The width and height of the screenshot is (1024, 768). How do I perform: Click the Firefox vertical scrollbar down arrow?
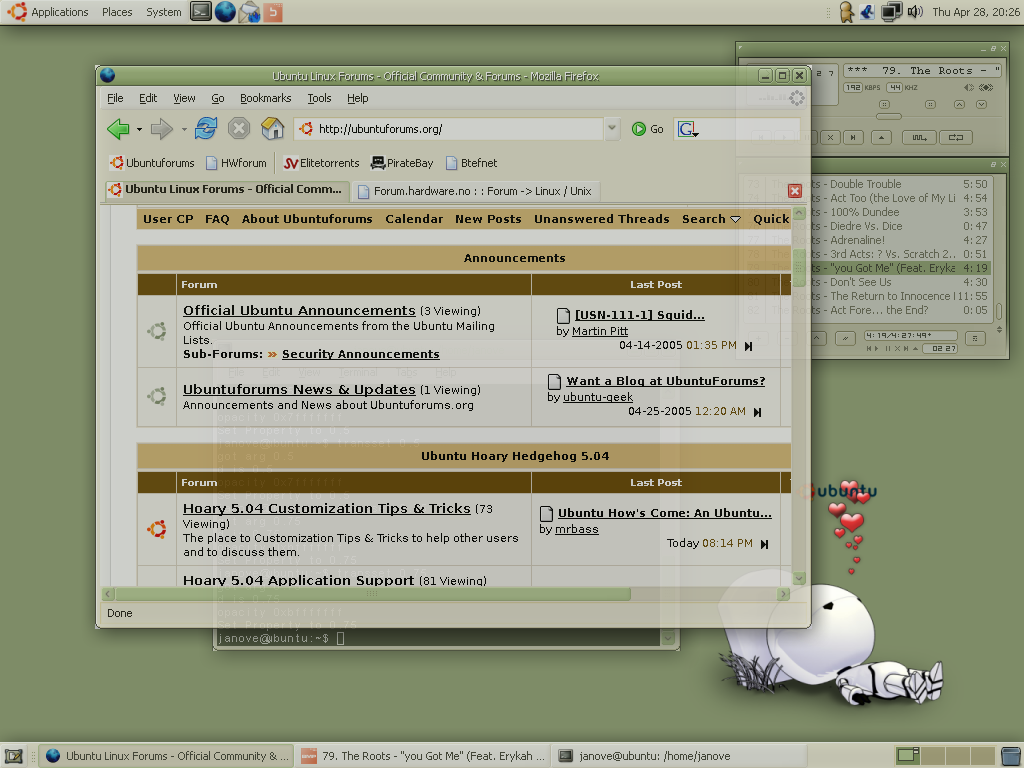point(799,578)
